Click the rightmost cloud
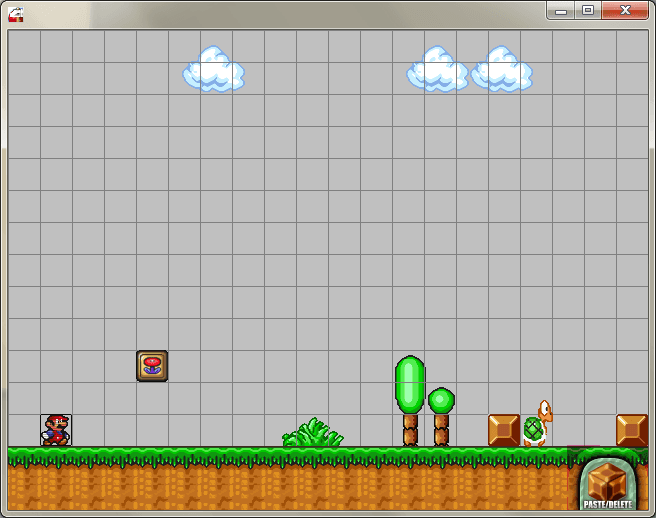The width and height of the screenshot is (656, 518). [x=502, y=69]
